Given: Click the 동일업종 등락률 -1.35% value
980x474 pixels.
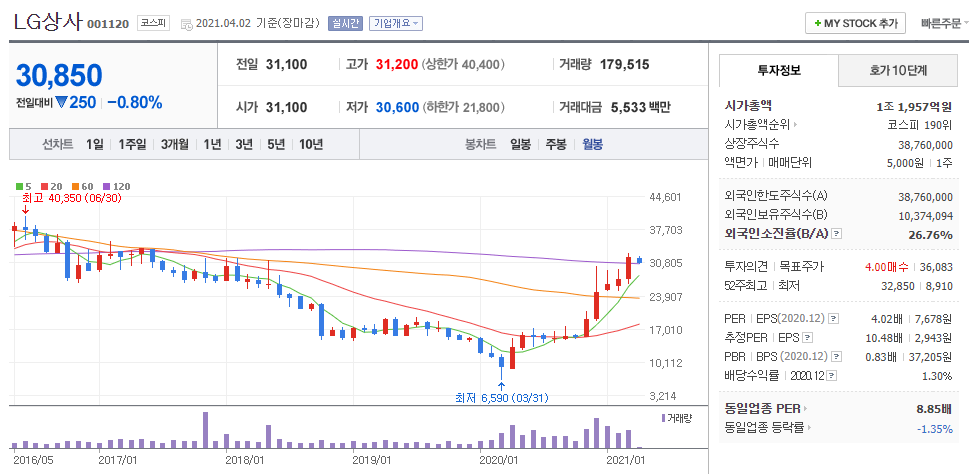Looking at the screenshot, I should pyautogui.click(x=935, y=429).
